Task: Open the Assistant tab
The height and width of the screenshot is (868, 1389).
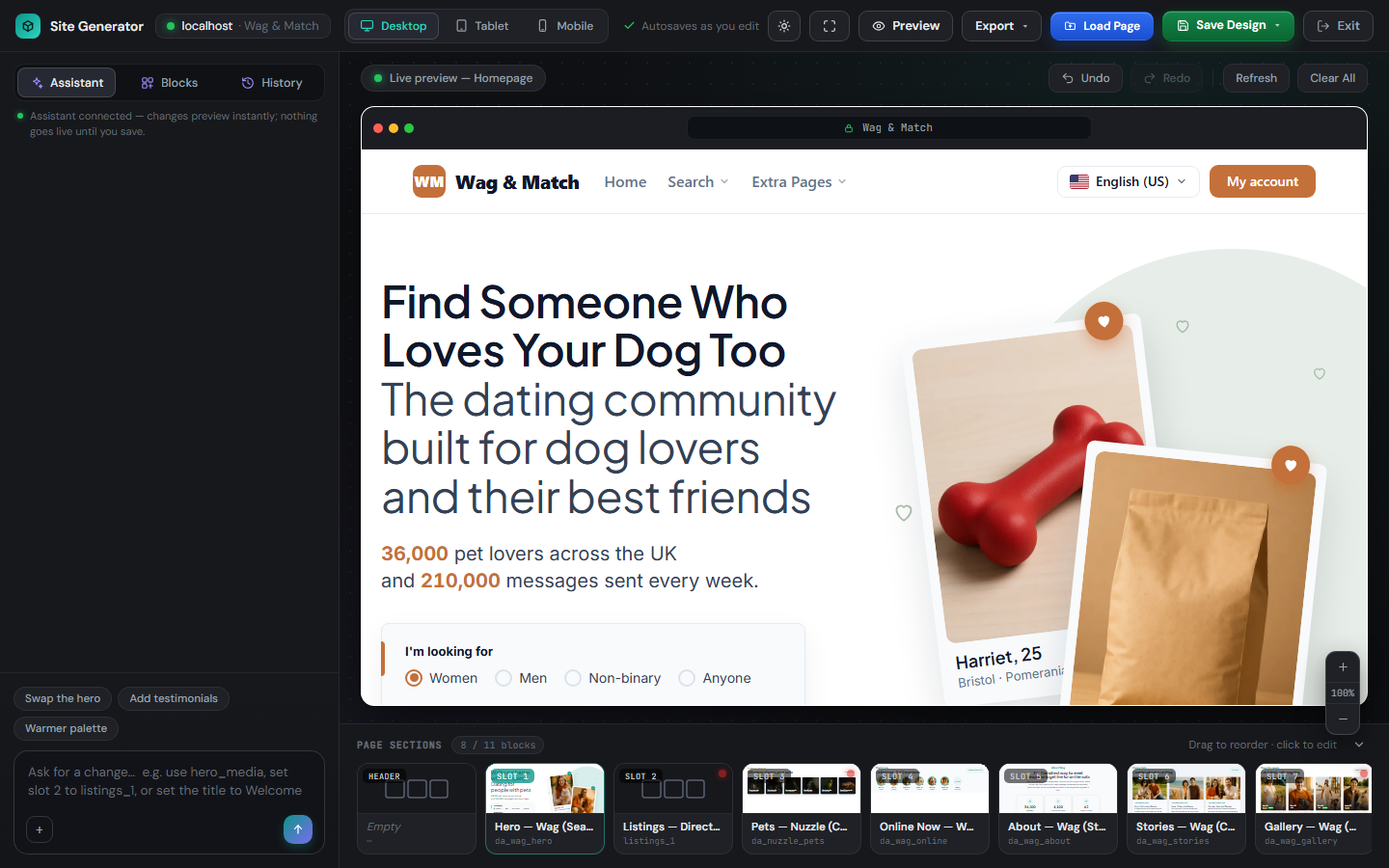Action: click(67, 83)
